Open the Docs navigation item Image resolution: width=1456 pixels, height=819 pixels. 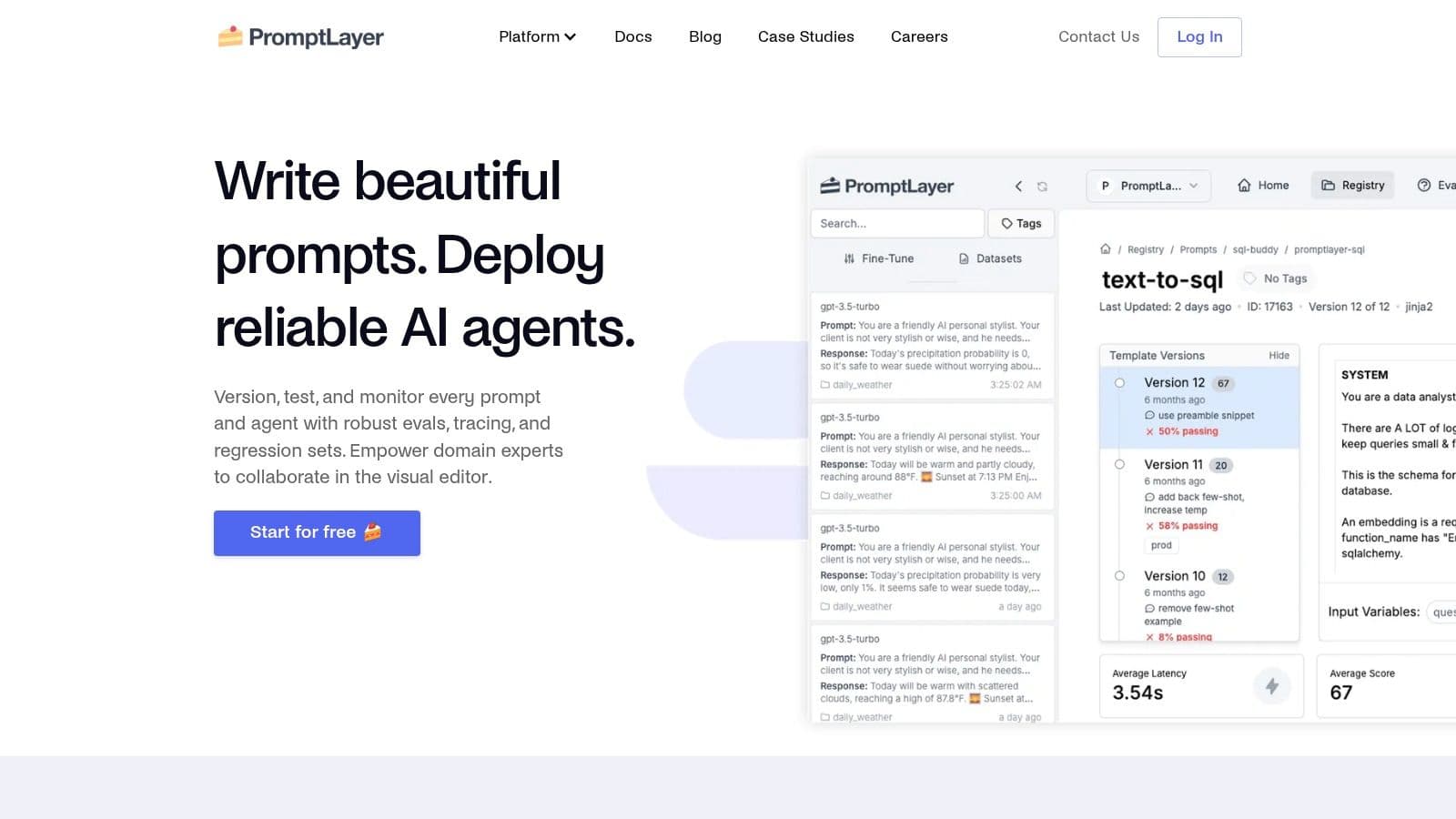[632, 37]
